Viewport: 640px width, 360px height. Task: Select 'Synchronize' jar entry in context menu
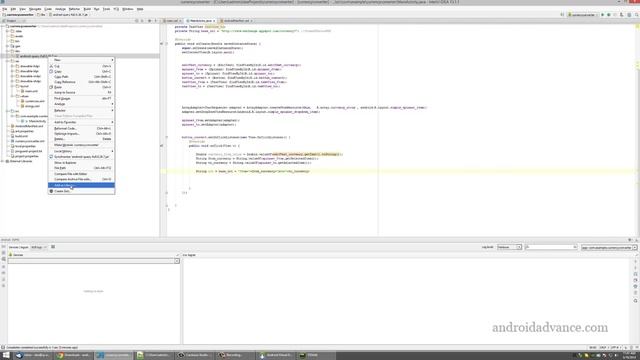(x=81, y=157)
